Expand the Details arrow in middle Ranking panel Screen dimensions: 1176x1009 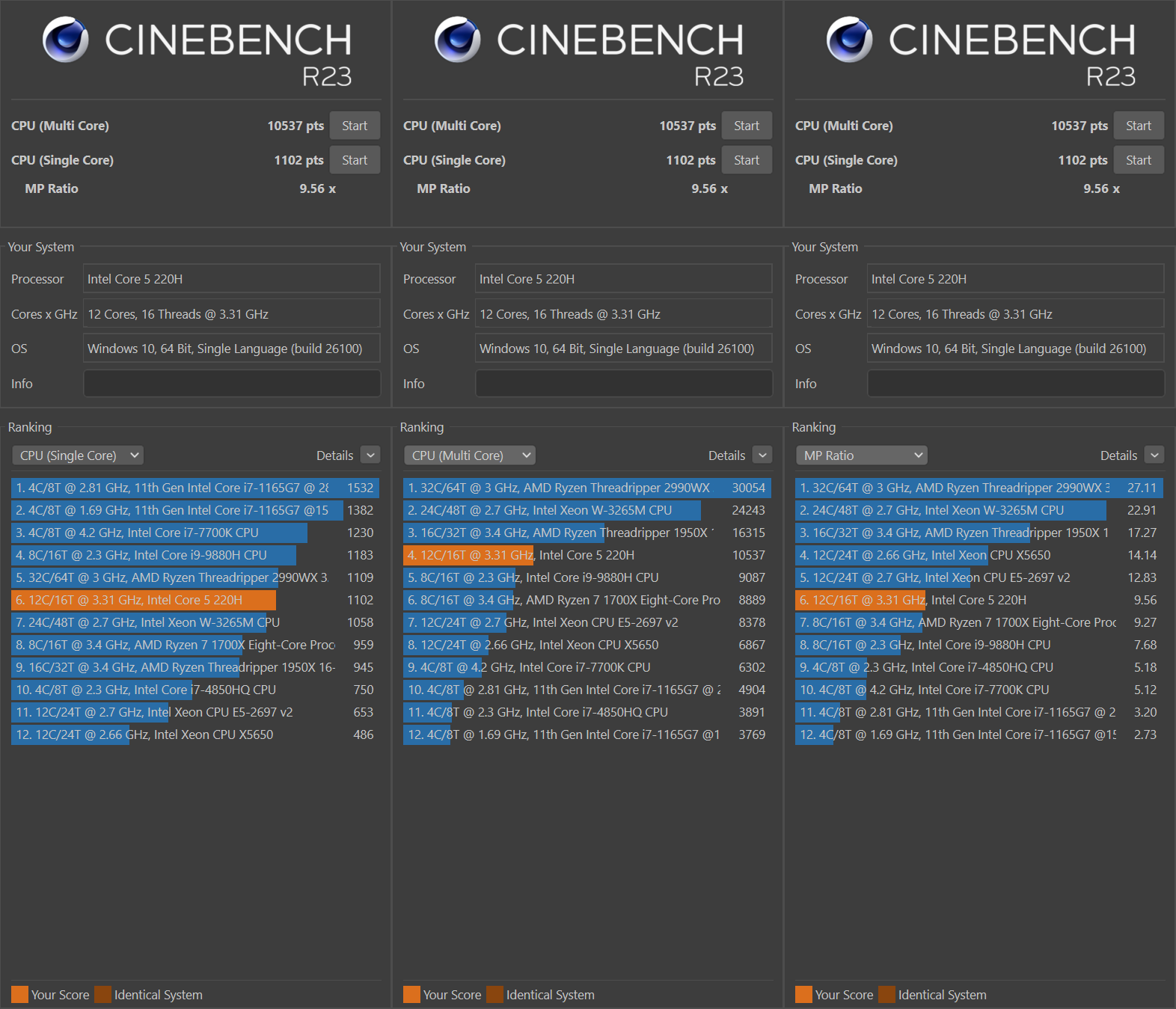(762, 455)
